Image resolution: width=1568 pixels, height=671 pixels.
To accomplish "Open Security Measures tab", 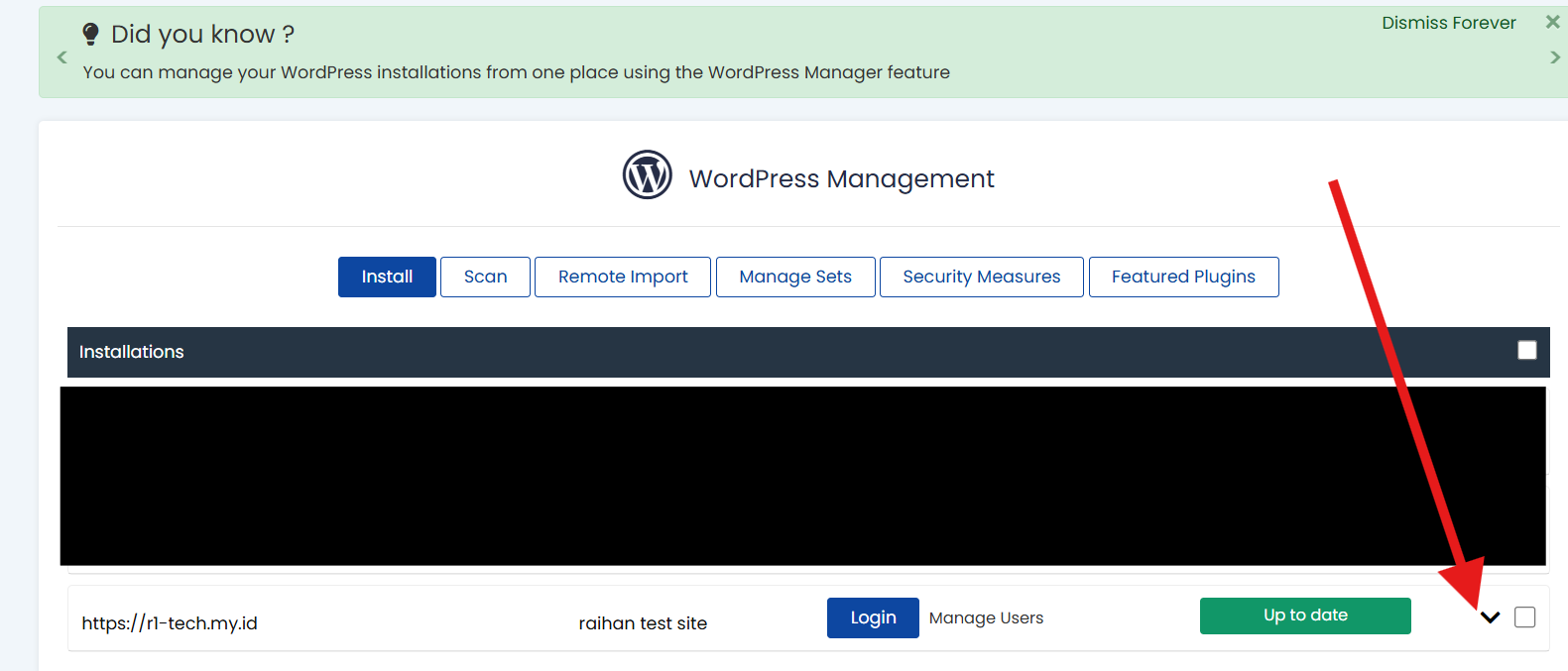I will [982, 277].
